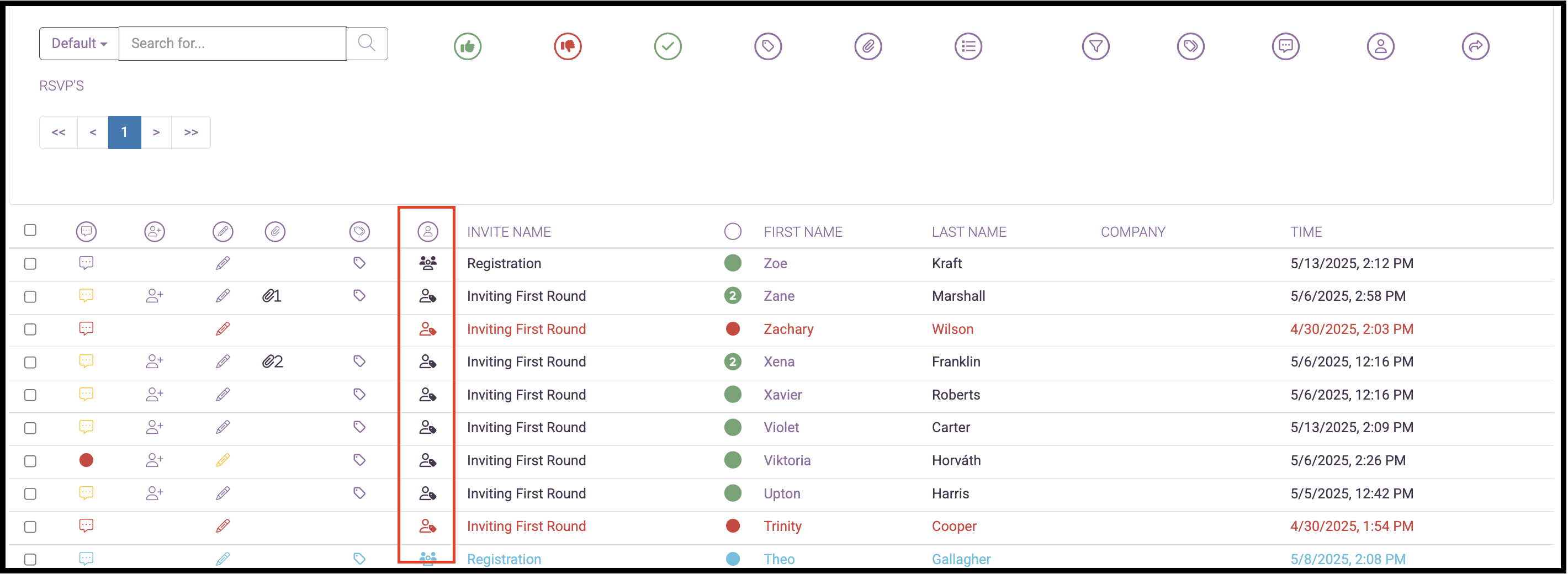Go to previous page with < button
Screen dimensions: 1568x574
93,132
